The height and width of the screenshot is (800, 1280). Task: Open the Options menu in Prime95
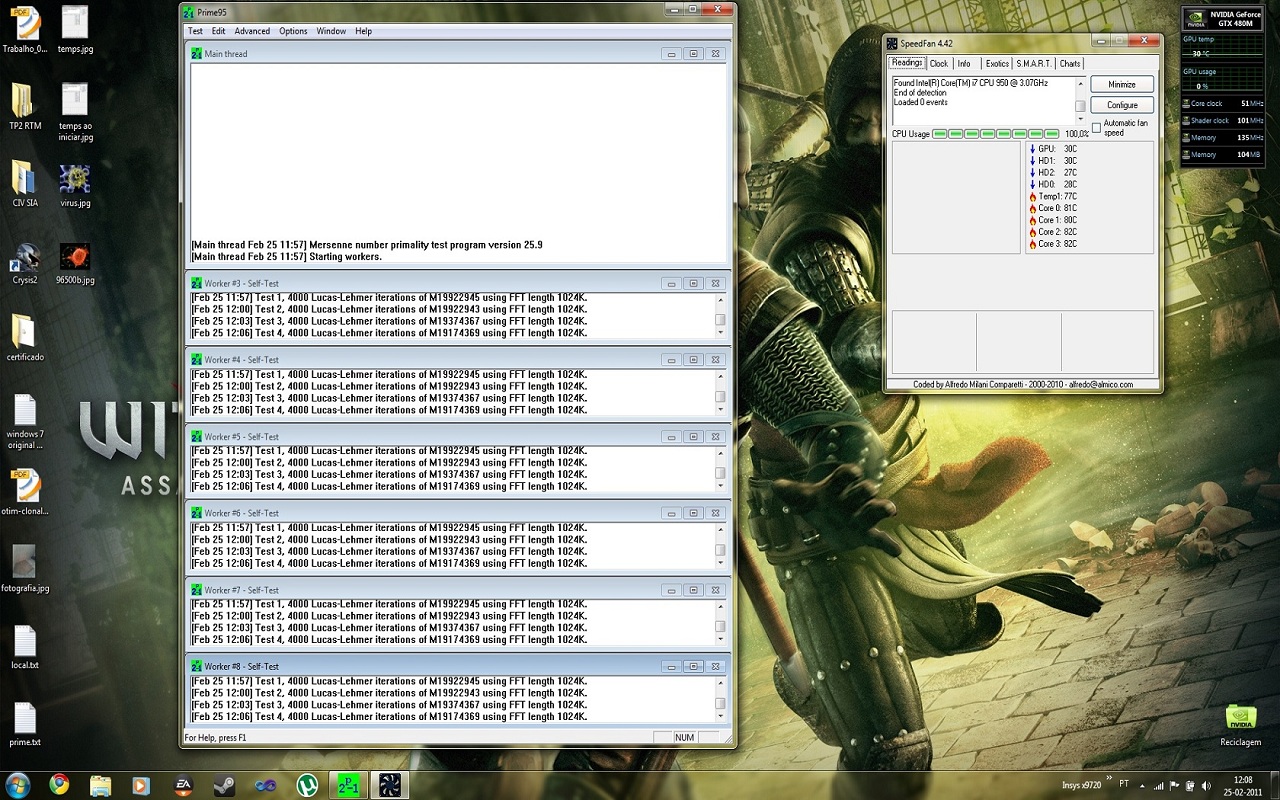point(293,31)
